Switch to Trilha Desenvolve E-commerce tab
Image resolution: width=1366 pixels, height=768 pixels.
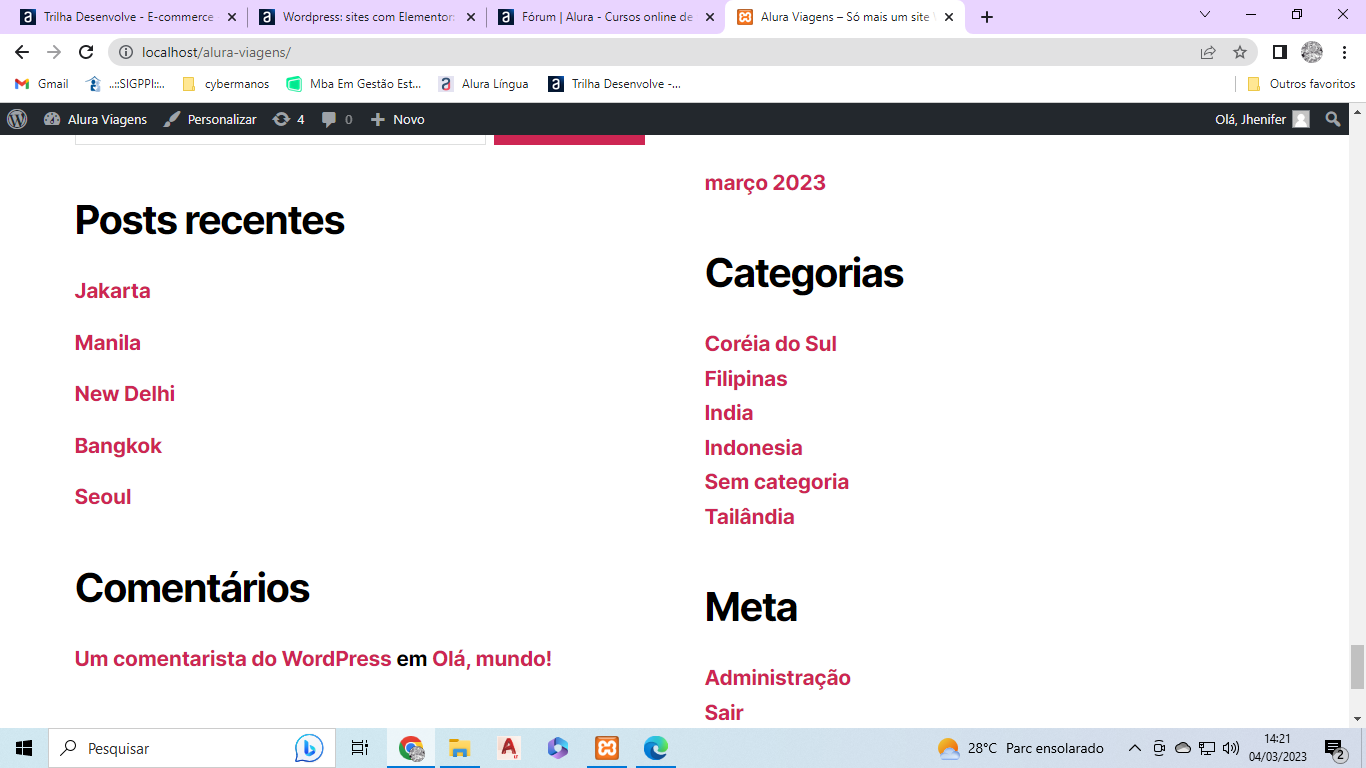127,17
